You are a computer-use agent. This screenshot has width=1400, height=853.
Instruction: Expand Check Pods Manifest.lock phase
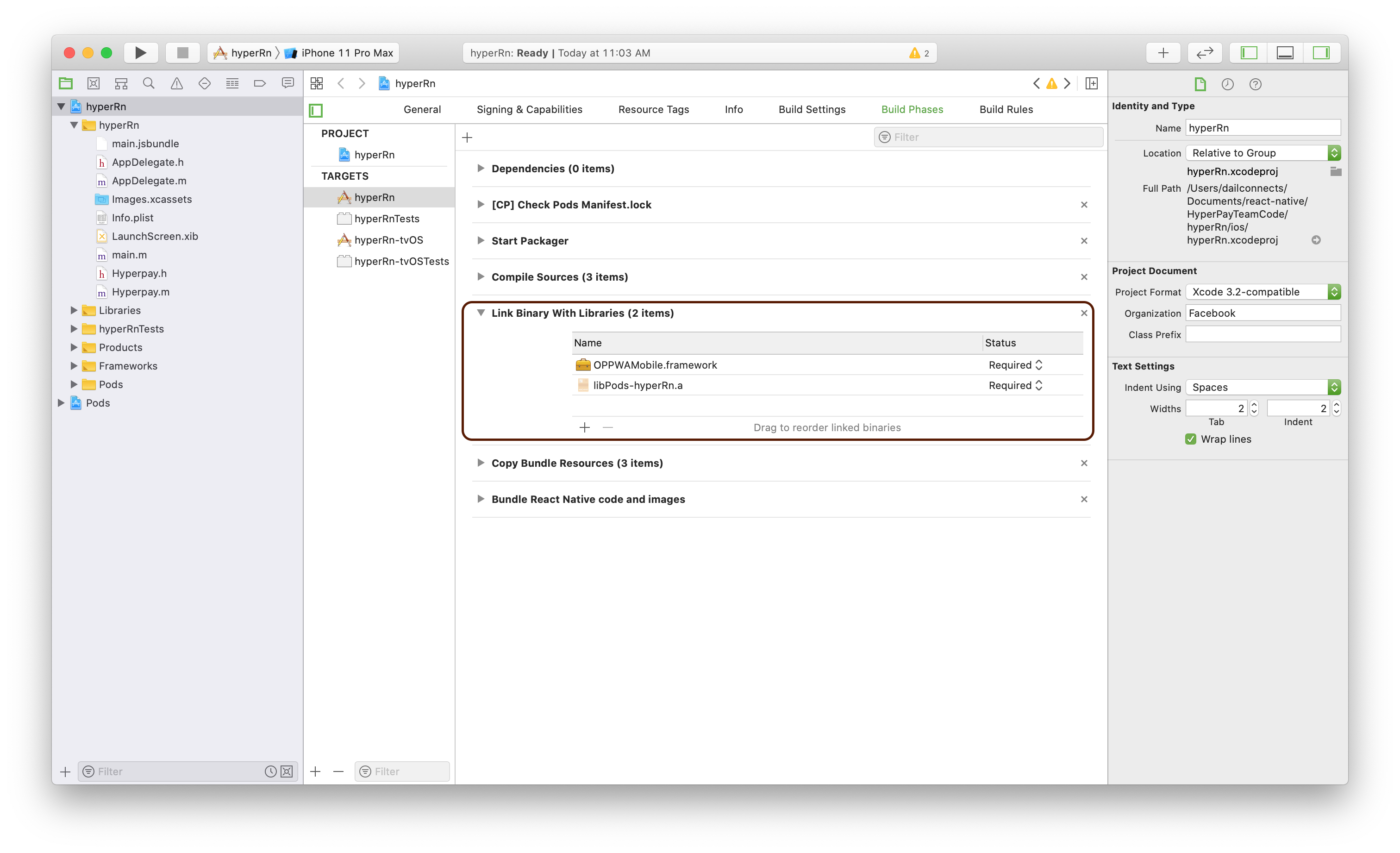click(x=481, y=205)
